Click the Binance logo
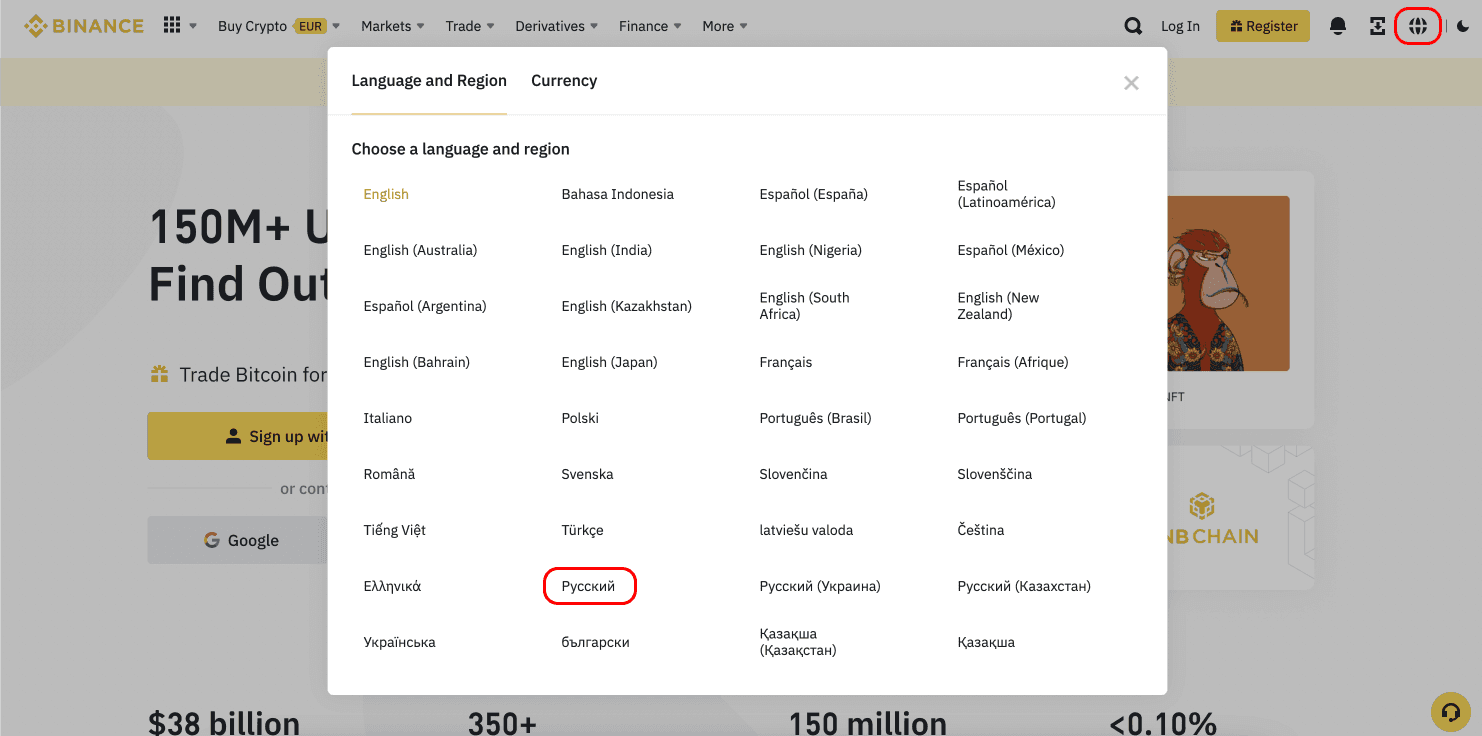The height and width of the screenshot is (736, 1482). point(84,26)
